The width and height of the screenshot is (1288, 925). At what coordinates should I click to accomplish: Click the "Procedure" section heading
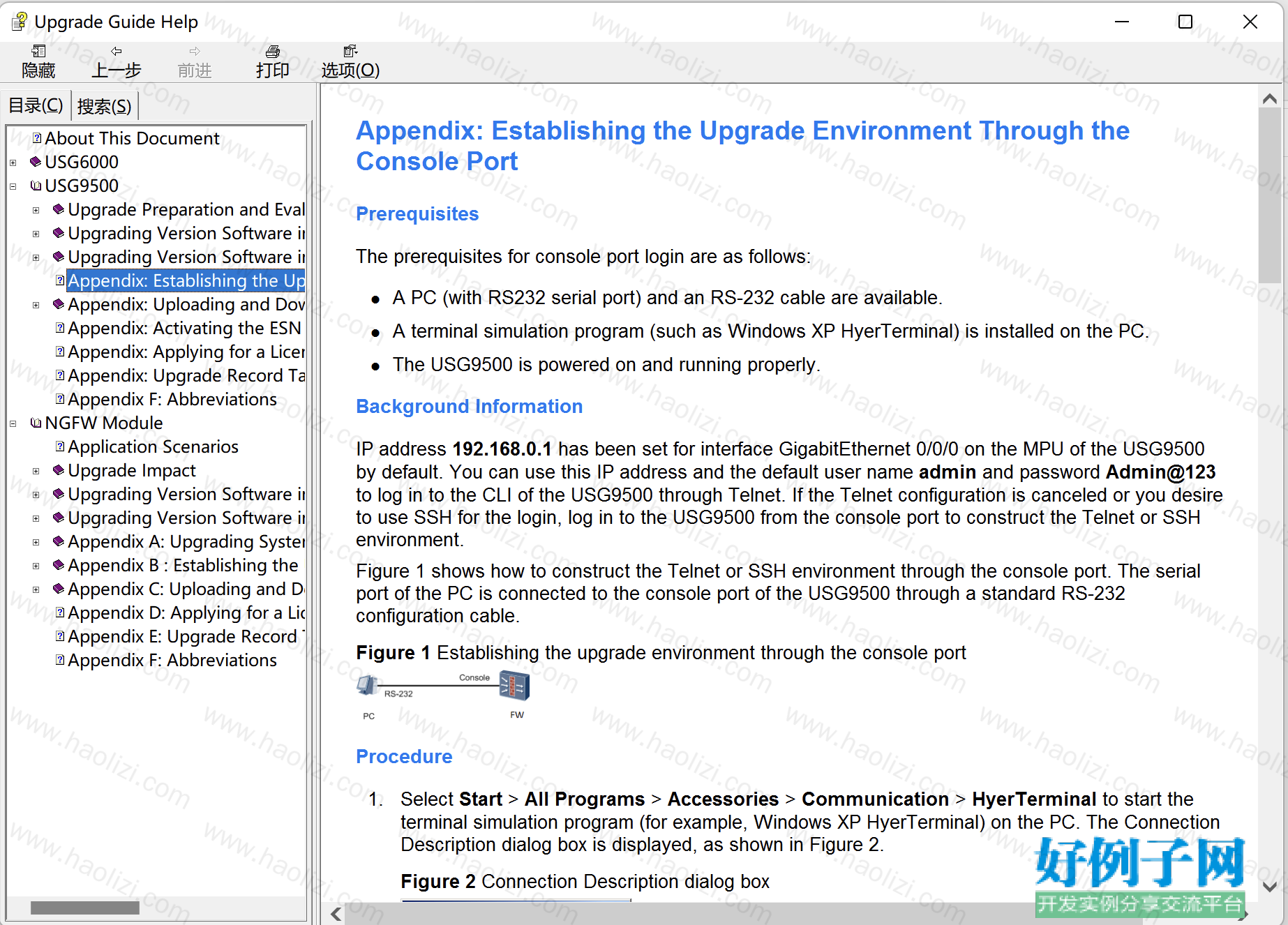click(x=404, y=756)
